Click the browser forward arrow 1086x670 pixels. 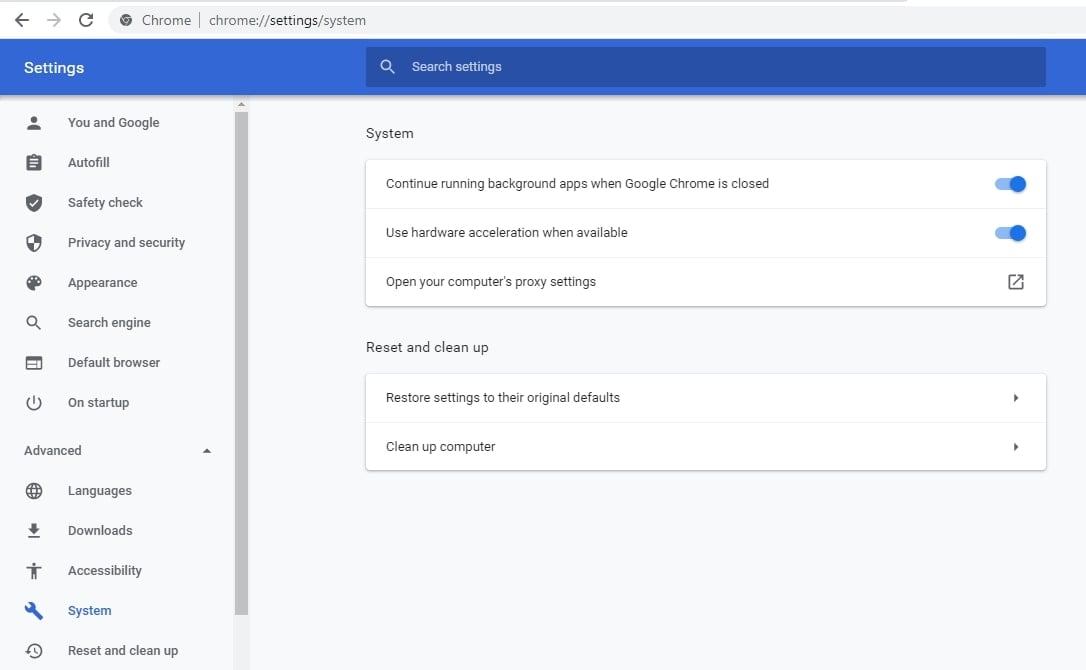click(x=54, y=20)
